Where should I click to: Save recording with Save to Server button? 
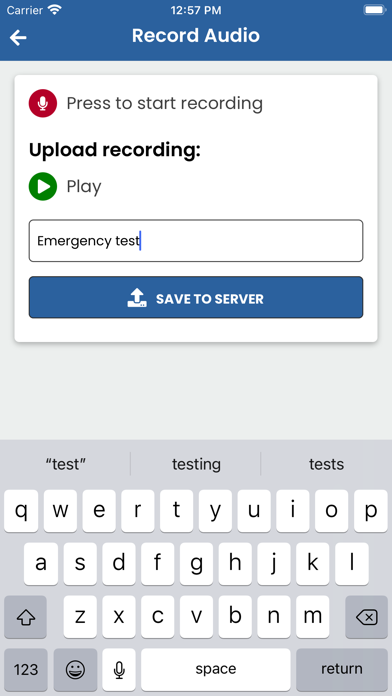pyautogui.click(x=196, y=297)
